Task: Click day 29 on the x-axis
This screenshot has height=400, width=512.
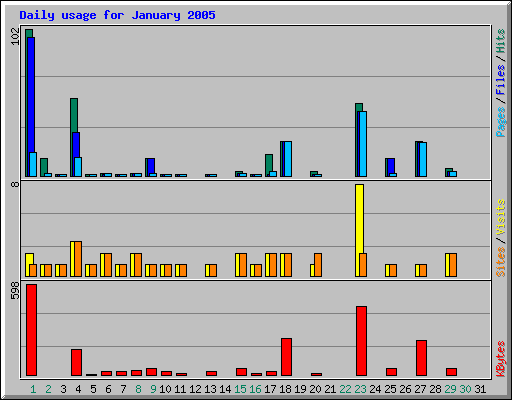Action: click(450, 389)
